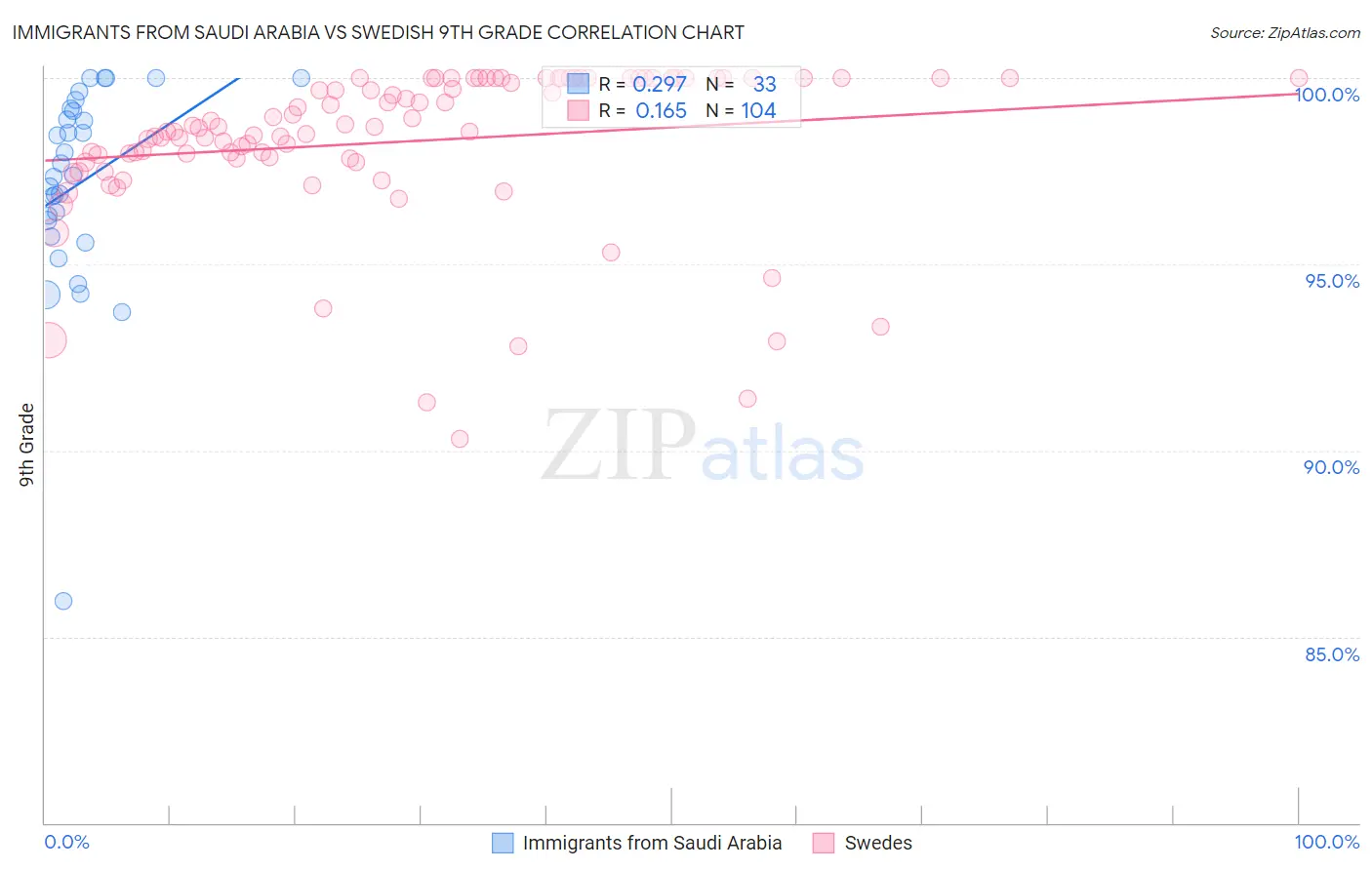Screen dimensions: 1372x870
Task: Click the ZIPatlas watermark in chart center
Action: pyautogui.click(x=703, y=445)
